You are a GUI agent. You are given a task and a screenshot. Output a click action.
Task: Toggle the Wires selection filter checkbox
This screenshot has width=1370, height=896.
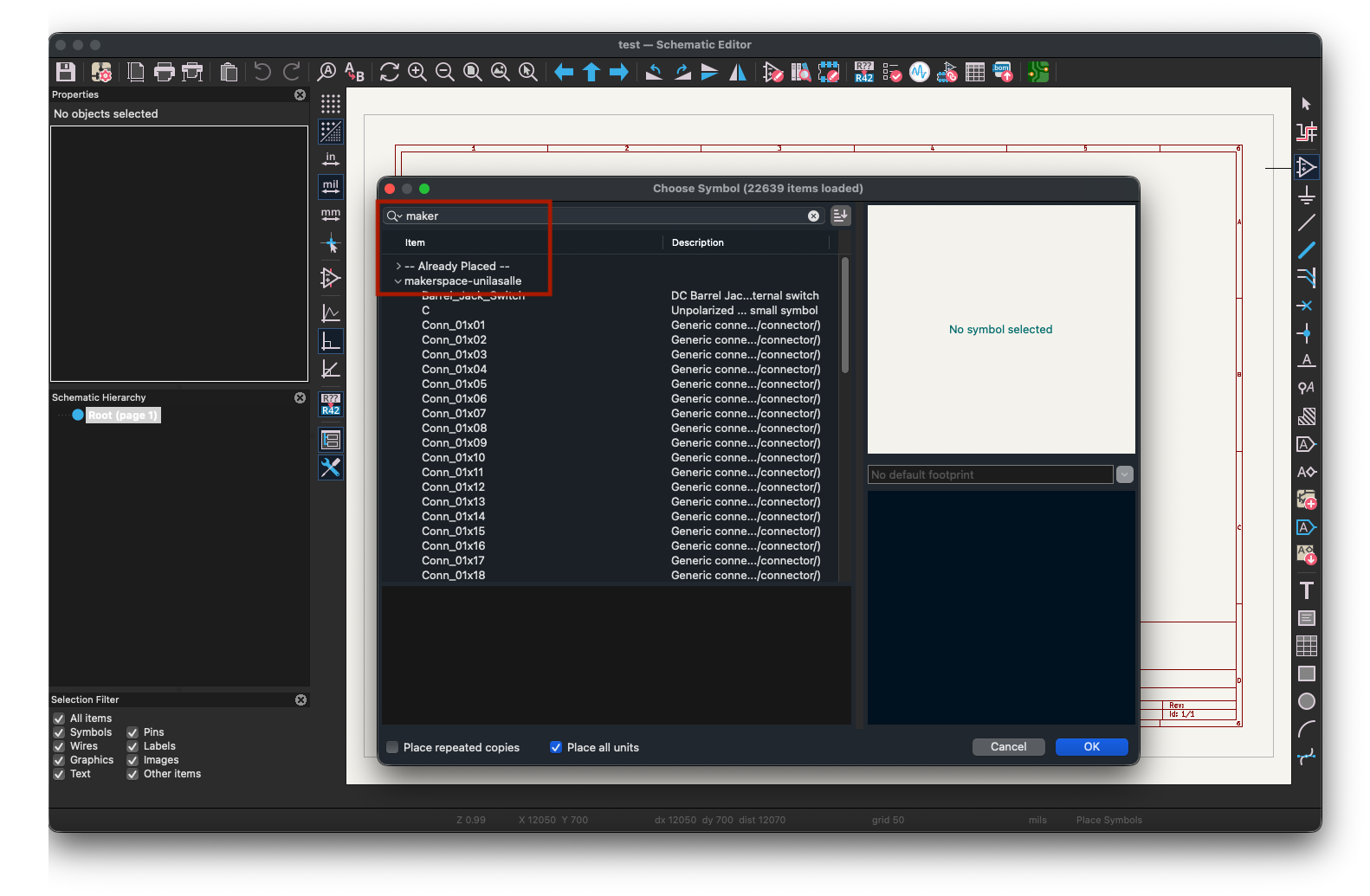coord(60,746)
